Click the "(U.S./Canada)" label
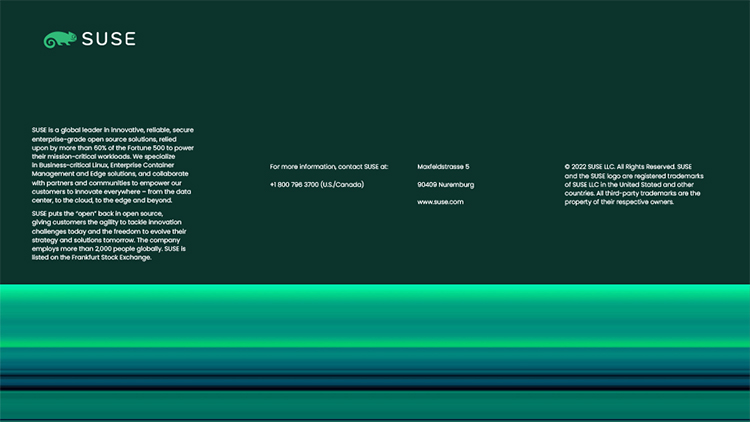This screenshot has height=422, width=750. (342, 184)
